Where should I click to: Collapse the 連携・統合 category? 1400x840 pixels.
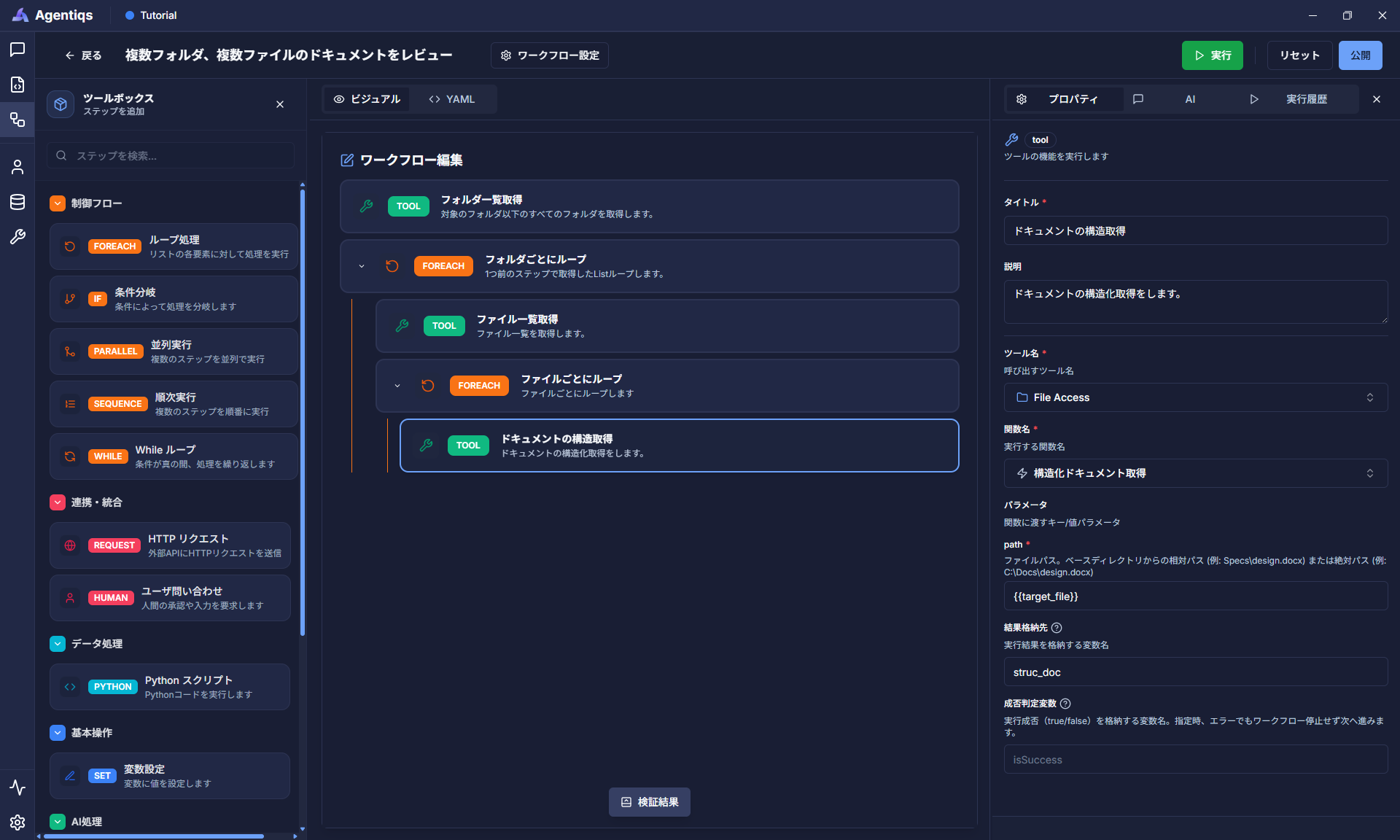pyautogui.click(x=58, y=502)
